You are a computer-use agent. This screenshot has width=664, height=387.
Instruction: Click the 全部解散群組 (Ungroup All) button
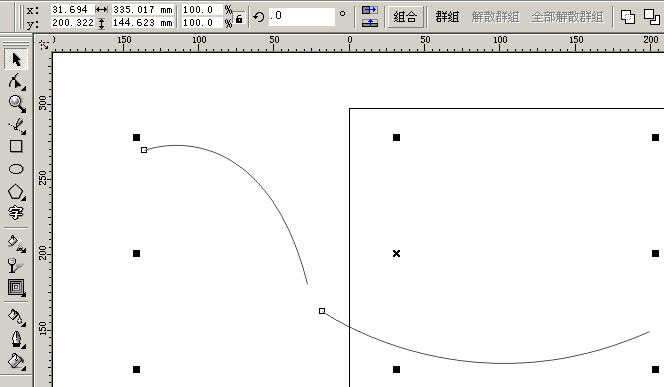[567, 17]
